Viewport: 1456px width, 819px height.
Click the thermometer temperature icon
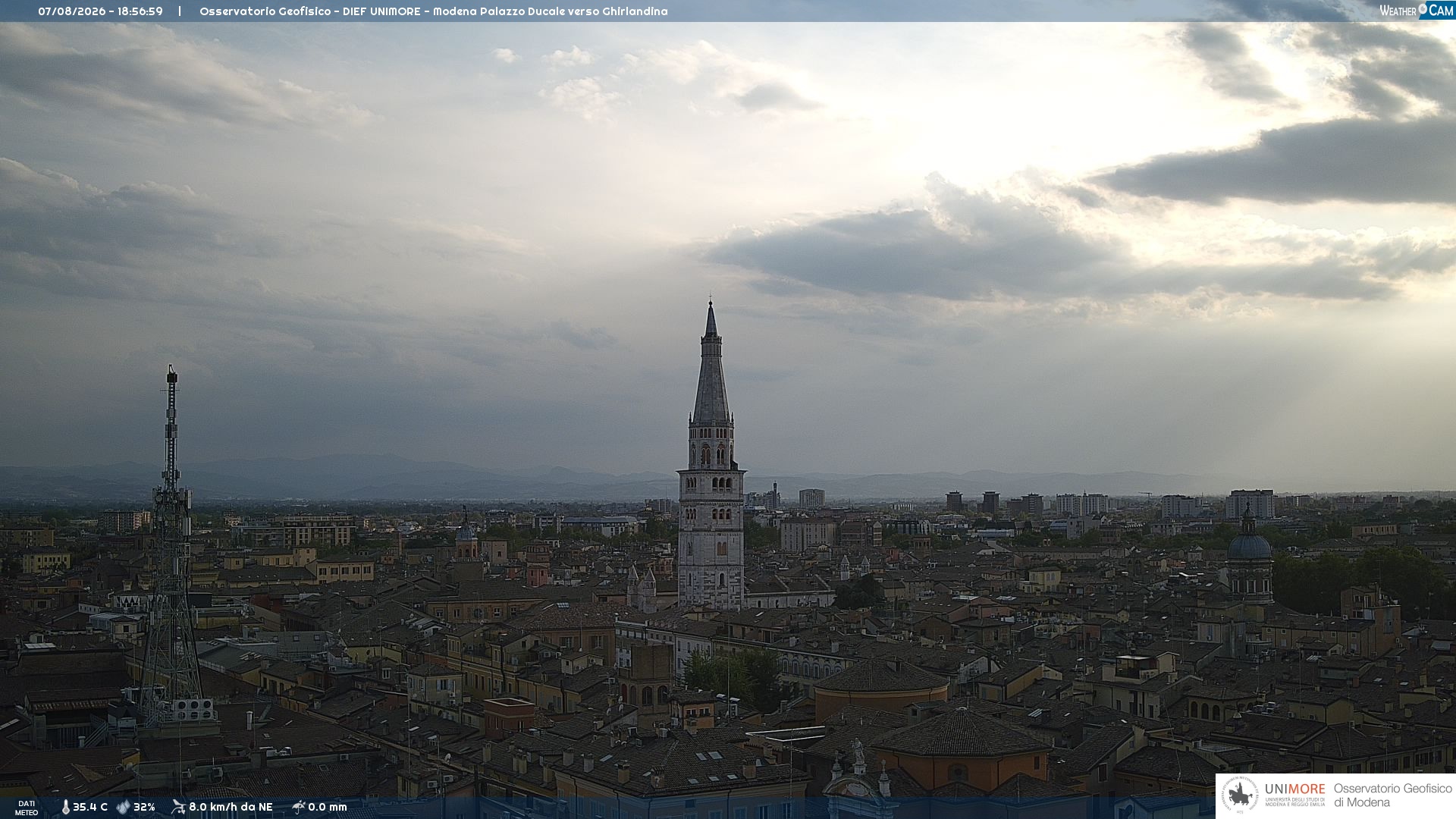click(x=65, y=807)
